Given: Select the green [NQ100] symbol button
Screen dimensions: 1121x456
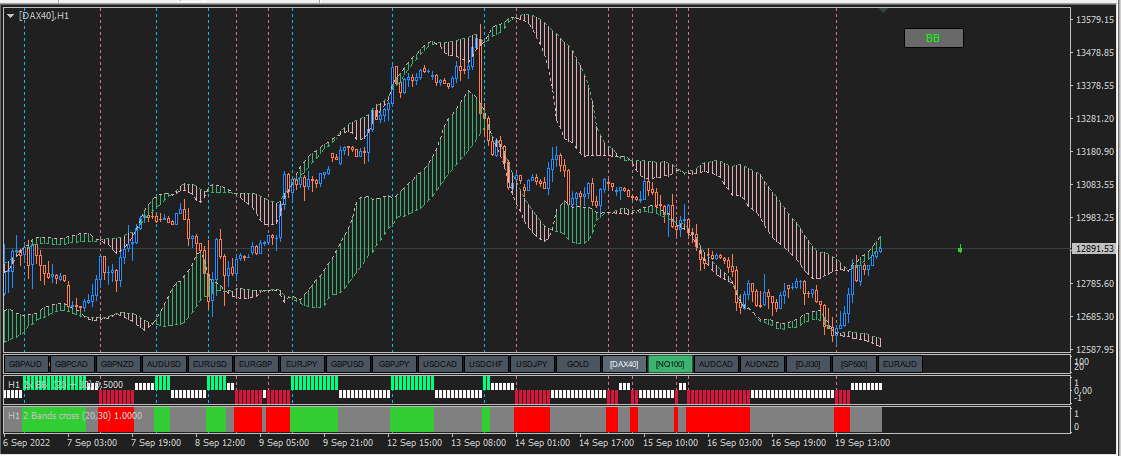Looking at the screenshot, I should (x=670, y=364).
